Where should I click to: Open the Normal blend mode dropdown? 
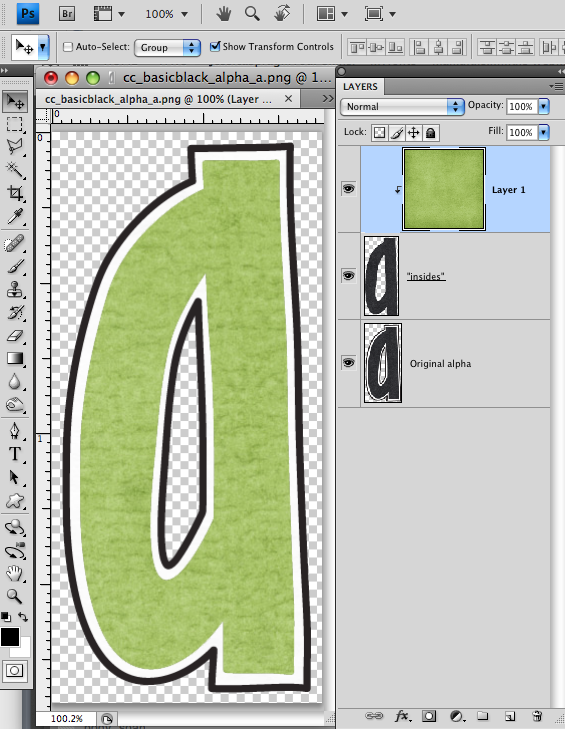pos(402,106)
